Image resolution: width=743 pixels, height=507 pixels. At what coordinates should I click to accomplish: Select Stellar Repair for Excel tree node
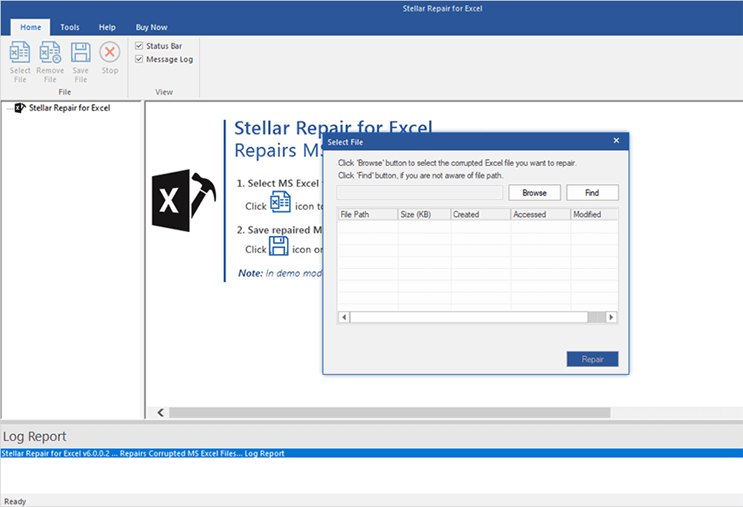(69, 107)
